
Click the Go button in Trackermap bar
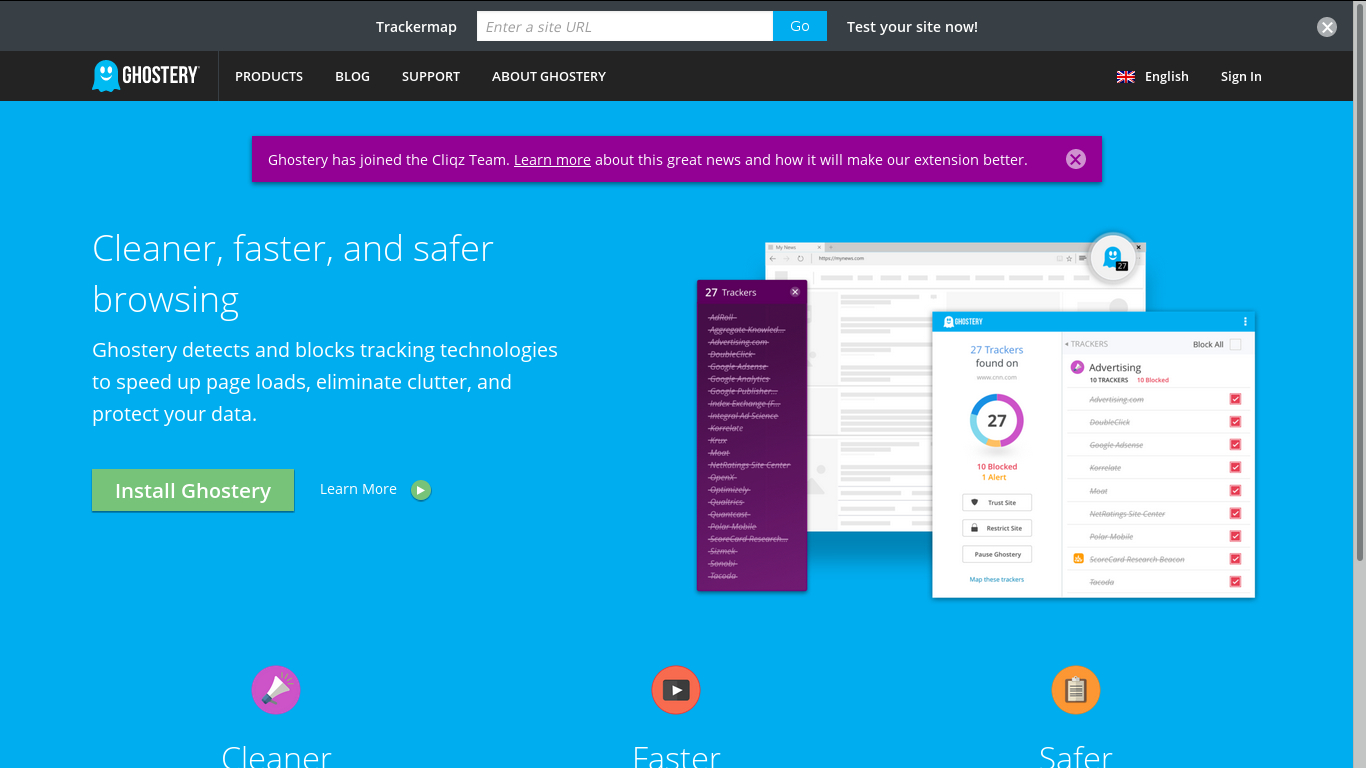800,26
